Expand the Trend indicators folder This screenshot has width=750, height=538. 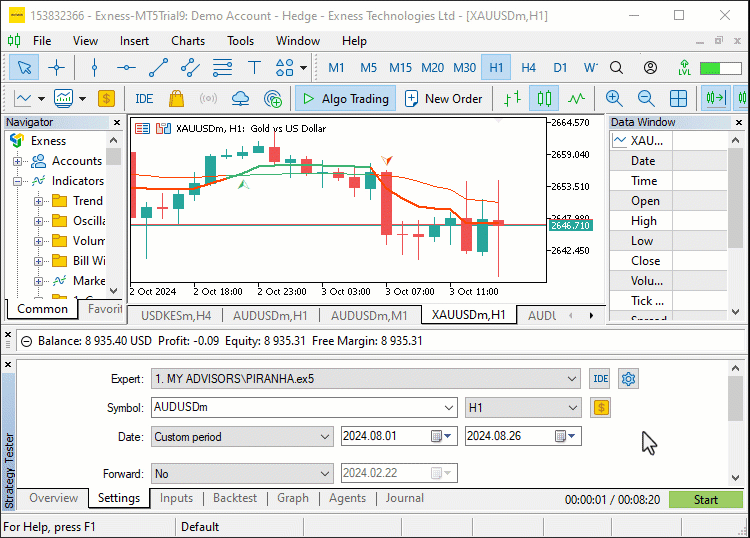click(x=38, y=201)
